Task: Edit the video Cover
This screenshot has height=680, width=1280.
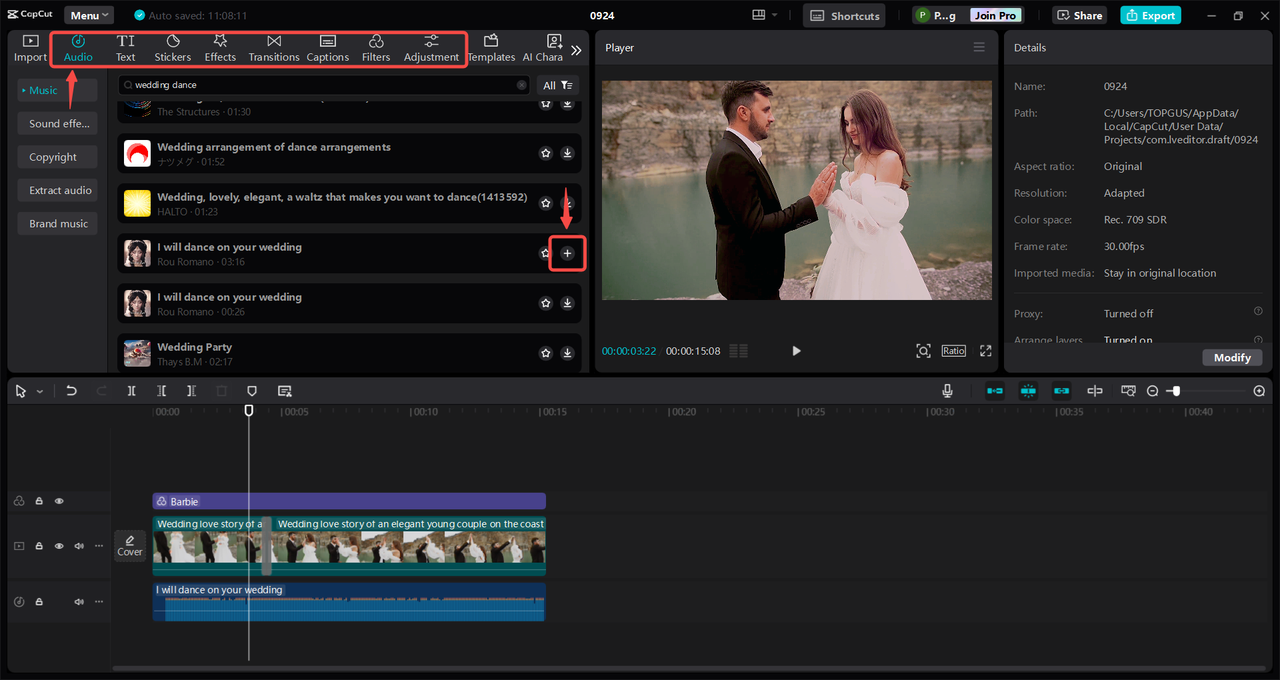Action: pos(130,546)
